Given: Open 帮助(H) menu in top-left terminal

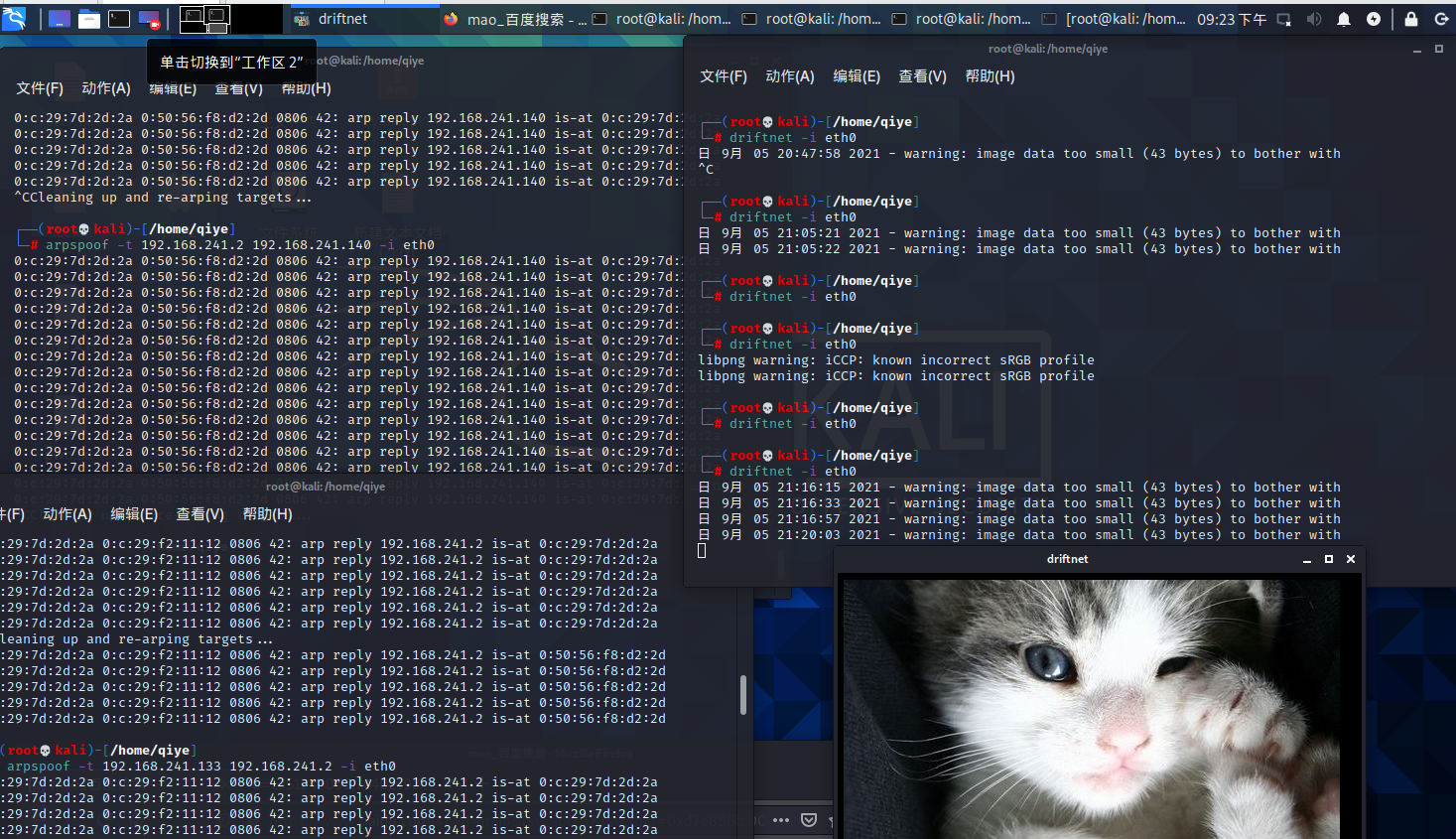Looking at the screenshot, I should (x=307, y=88).
